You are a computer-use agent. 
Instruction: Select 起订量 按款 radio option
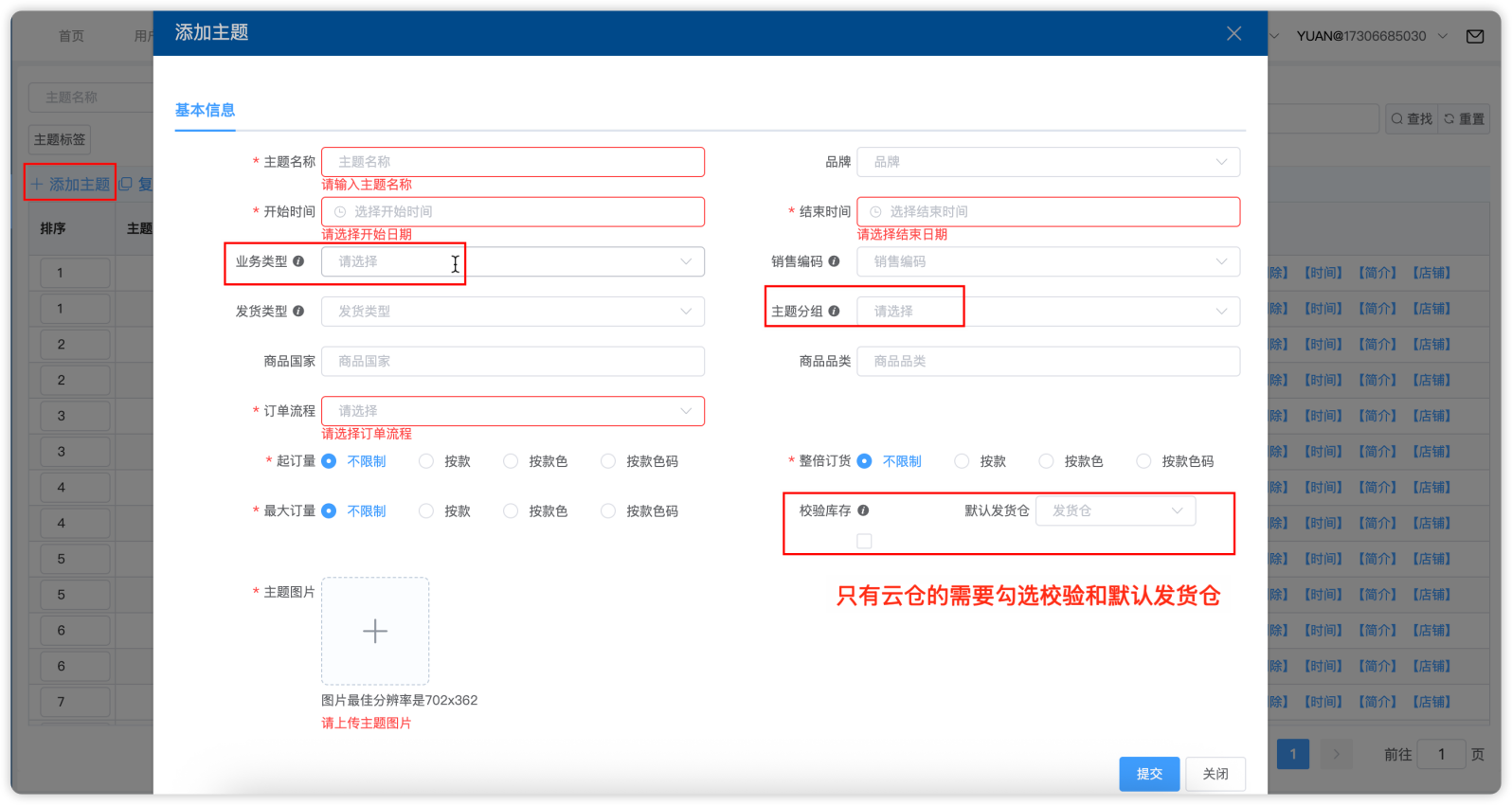(426, 461)
